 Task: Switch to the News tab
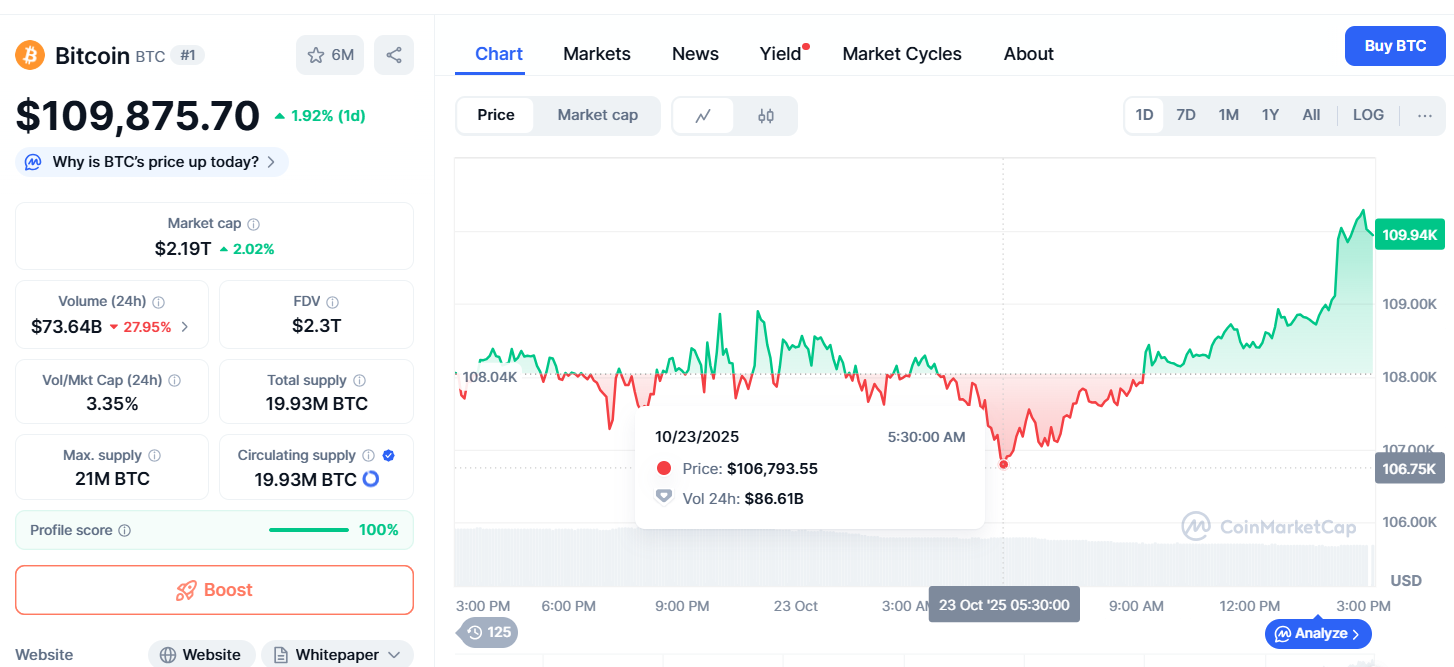coord(695,54)
